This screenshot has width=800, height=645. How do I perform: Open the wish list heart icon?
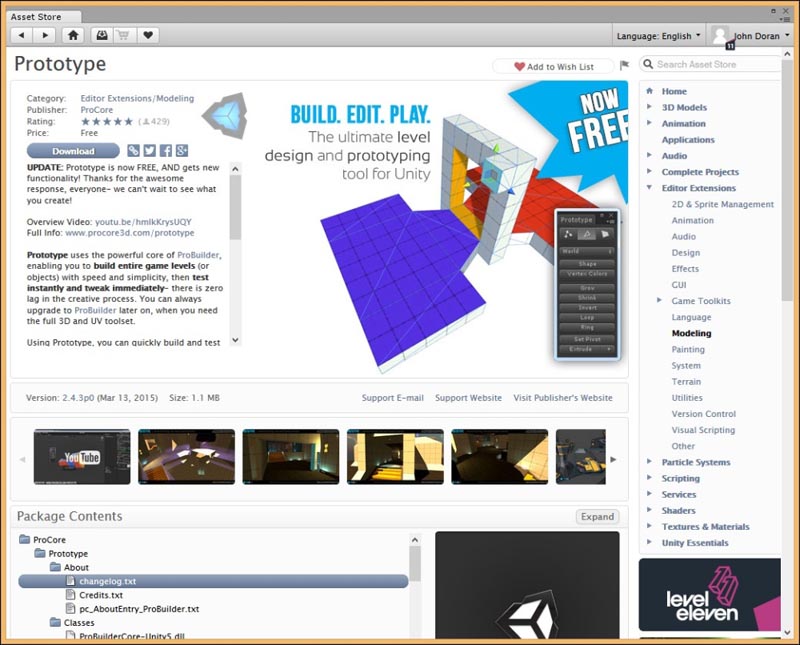coord(148,35)
